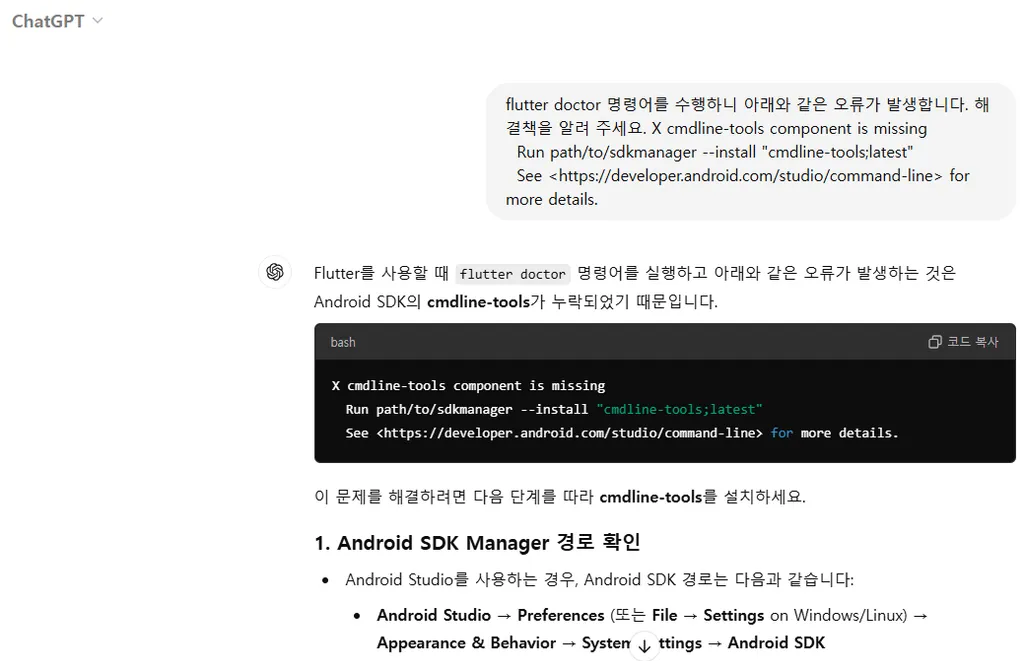Click the ChatGPT logo avatar icon
The image size is (1024, 661).
pos(275,272)
